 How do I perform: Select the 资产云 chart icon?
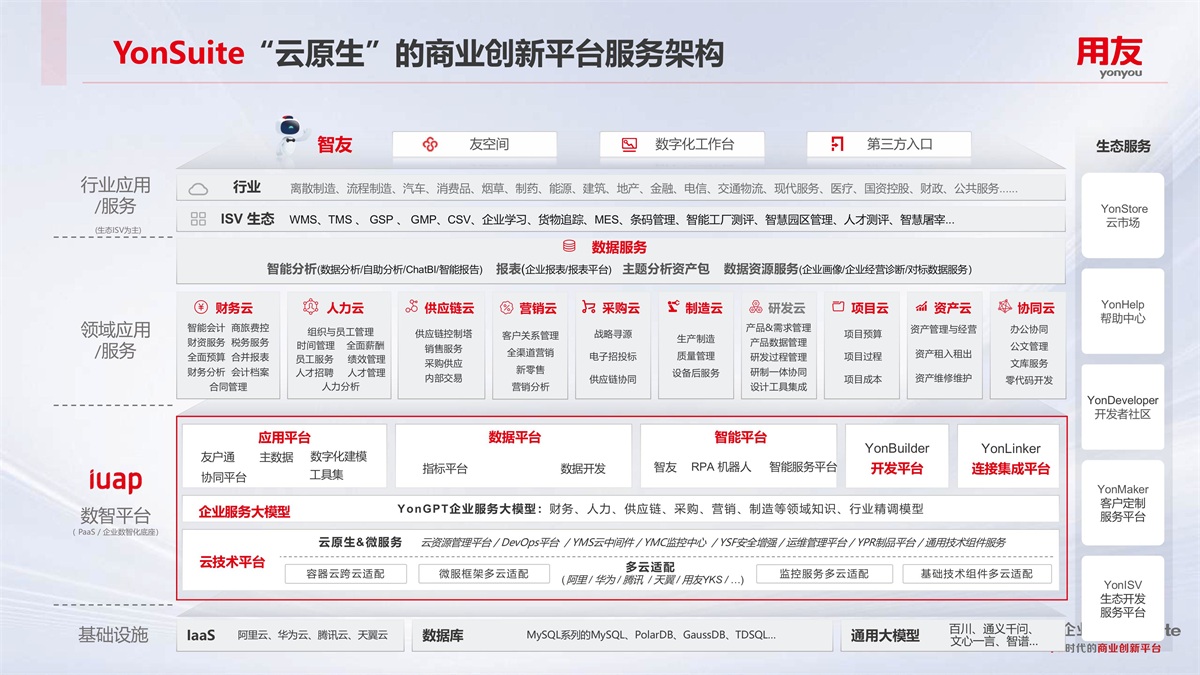920,308
